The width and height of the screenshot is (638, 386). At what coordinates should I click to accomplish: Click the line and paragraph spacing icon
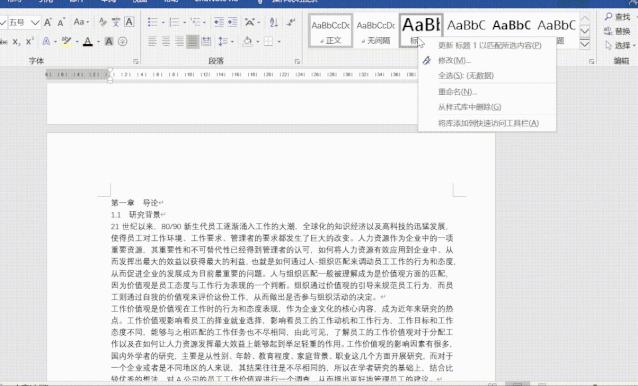(x=223, y=41)
